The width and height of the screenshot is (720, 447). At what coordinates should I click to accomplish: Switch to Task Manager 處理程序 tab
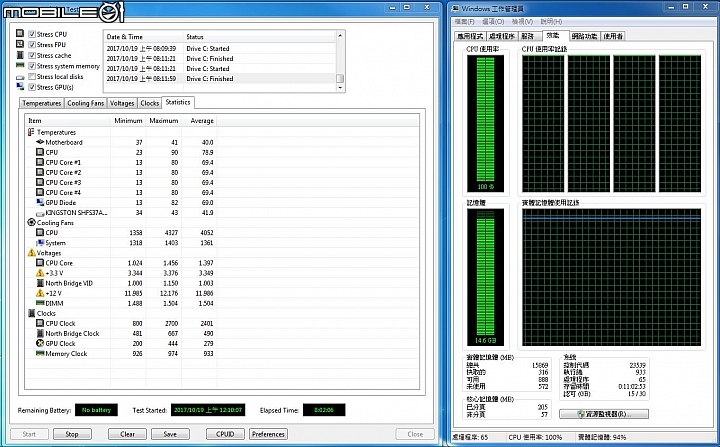[x=502, y=36]
